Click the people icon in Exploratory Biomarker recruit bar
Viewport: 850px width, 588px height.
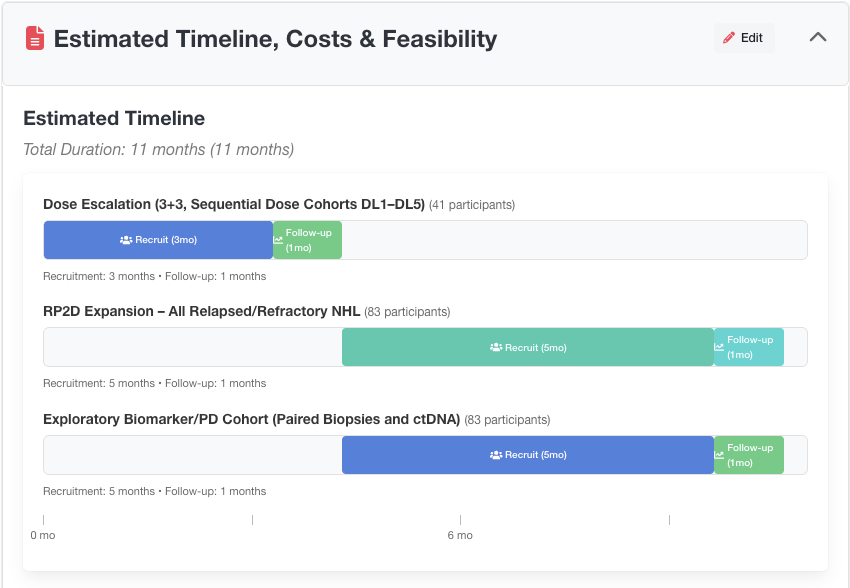496,455
